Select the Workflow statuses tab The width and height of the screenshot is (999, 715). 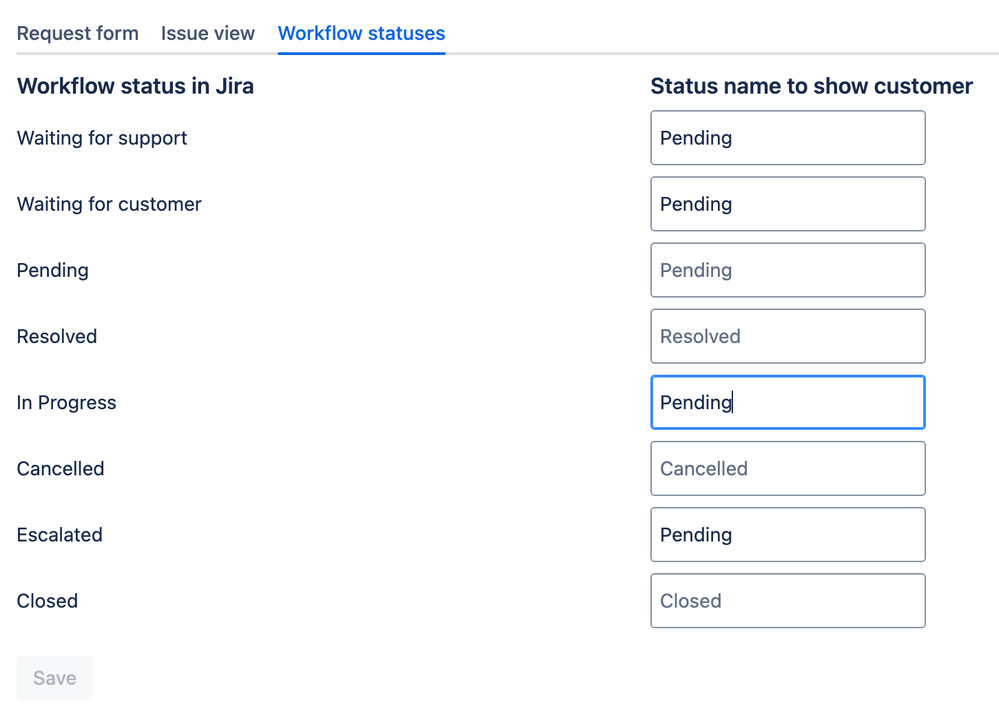(x=361, y=33)
